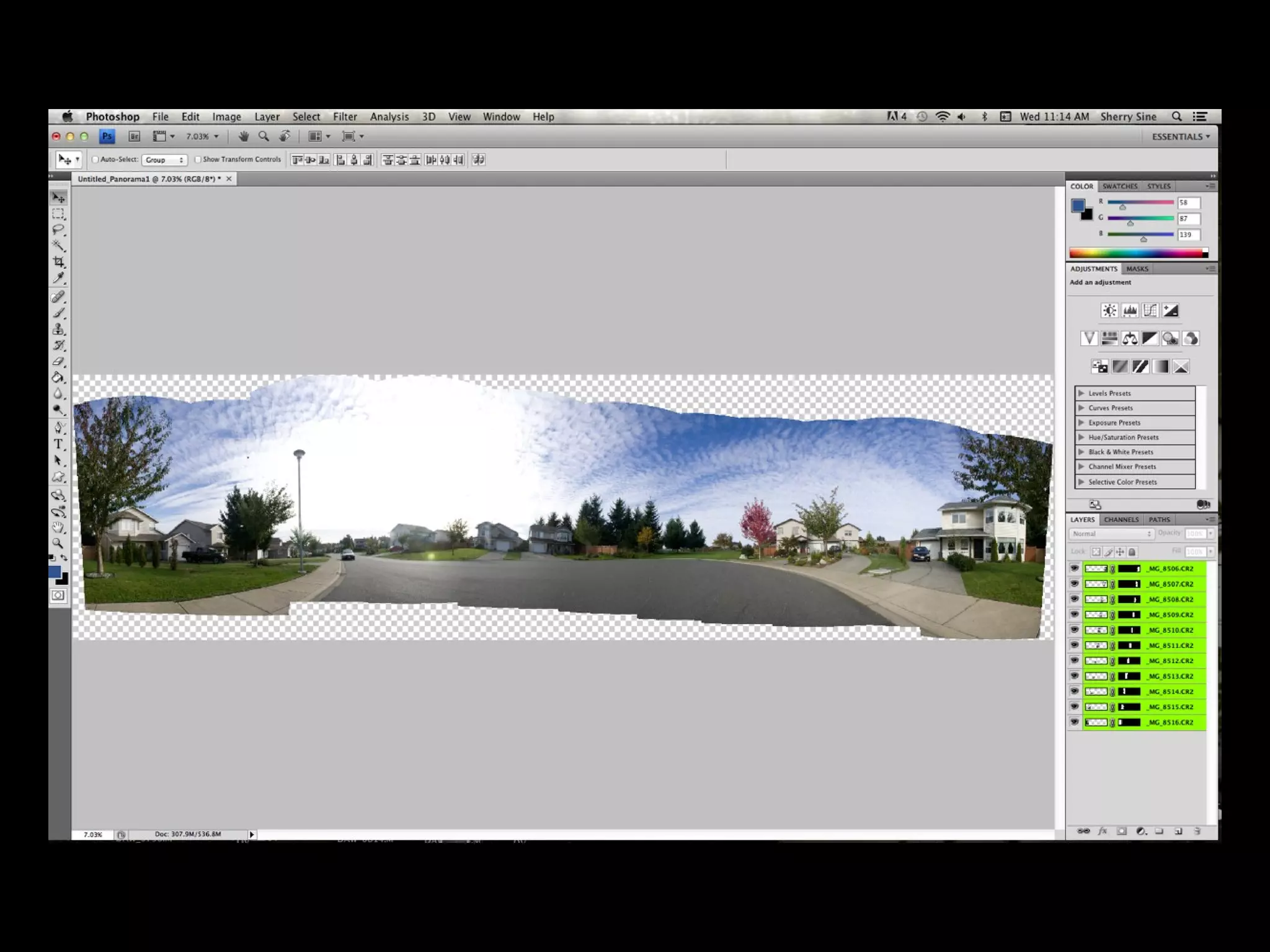Viewport: 1270px width, 952px height.
Task: Select the Clone Stamp tool
Action: tap(59, 329)
